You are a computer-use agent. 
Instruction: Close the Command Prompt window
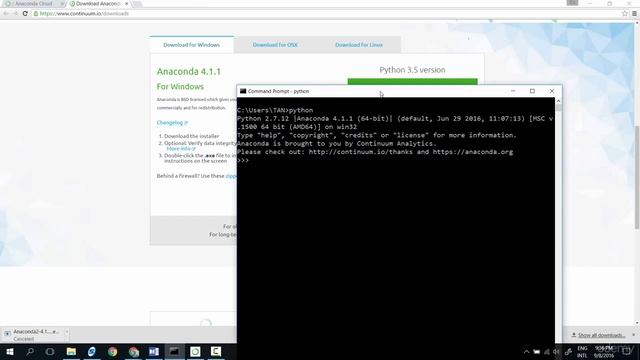[x=552, y=91]
